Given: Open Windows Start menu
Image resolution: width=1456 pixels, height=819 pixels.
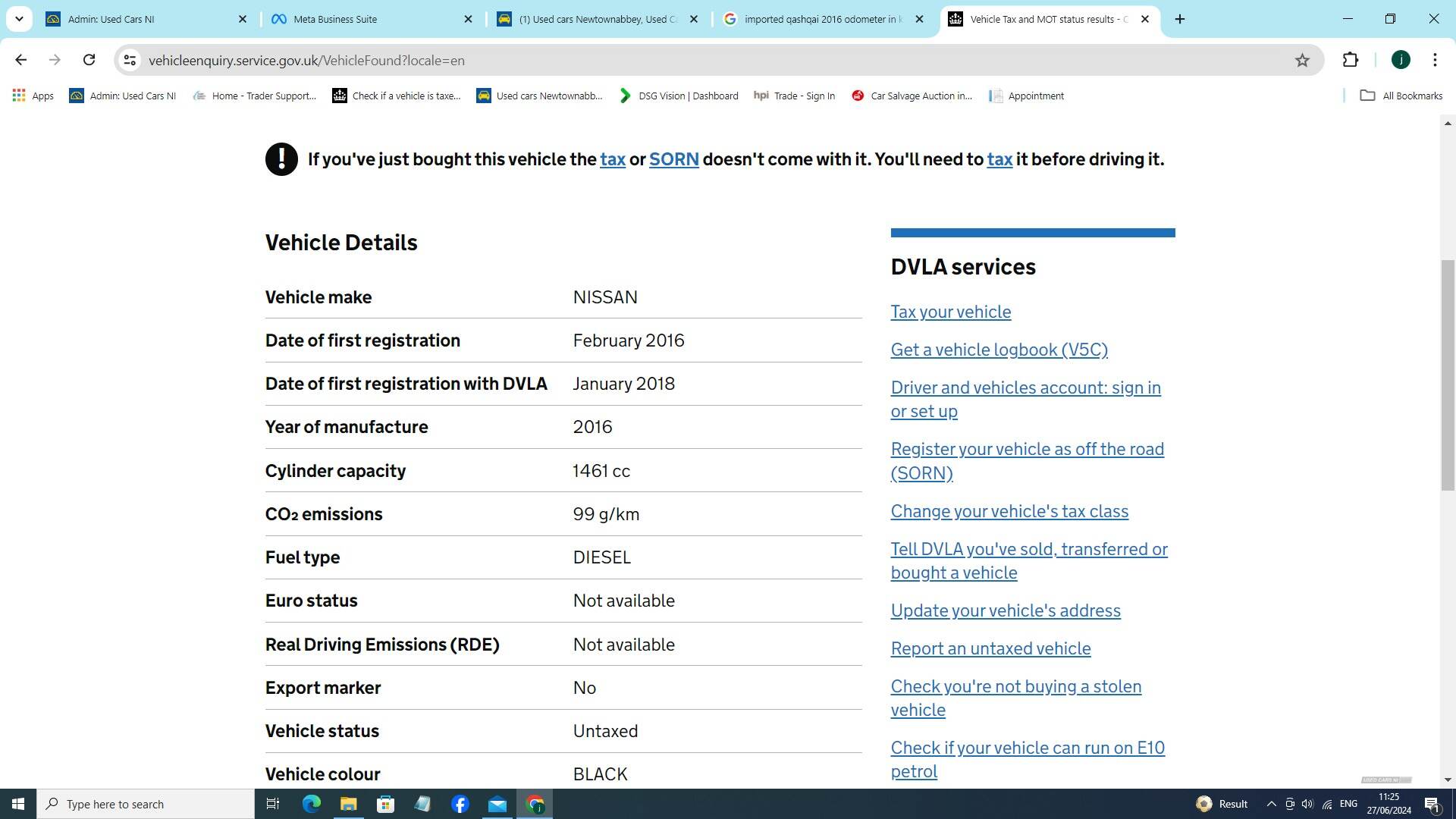Looking at the screenshot, I should coord(18,804).
